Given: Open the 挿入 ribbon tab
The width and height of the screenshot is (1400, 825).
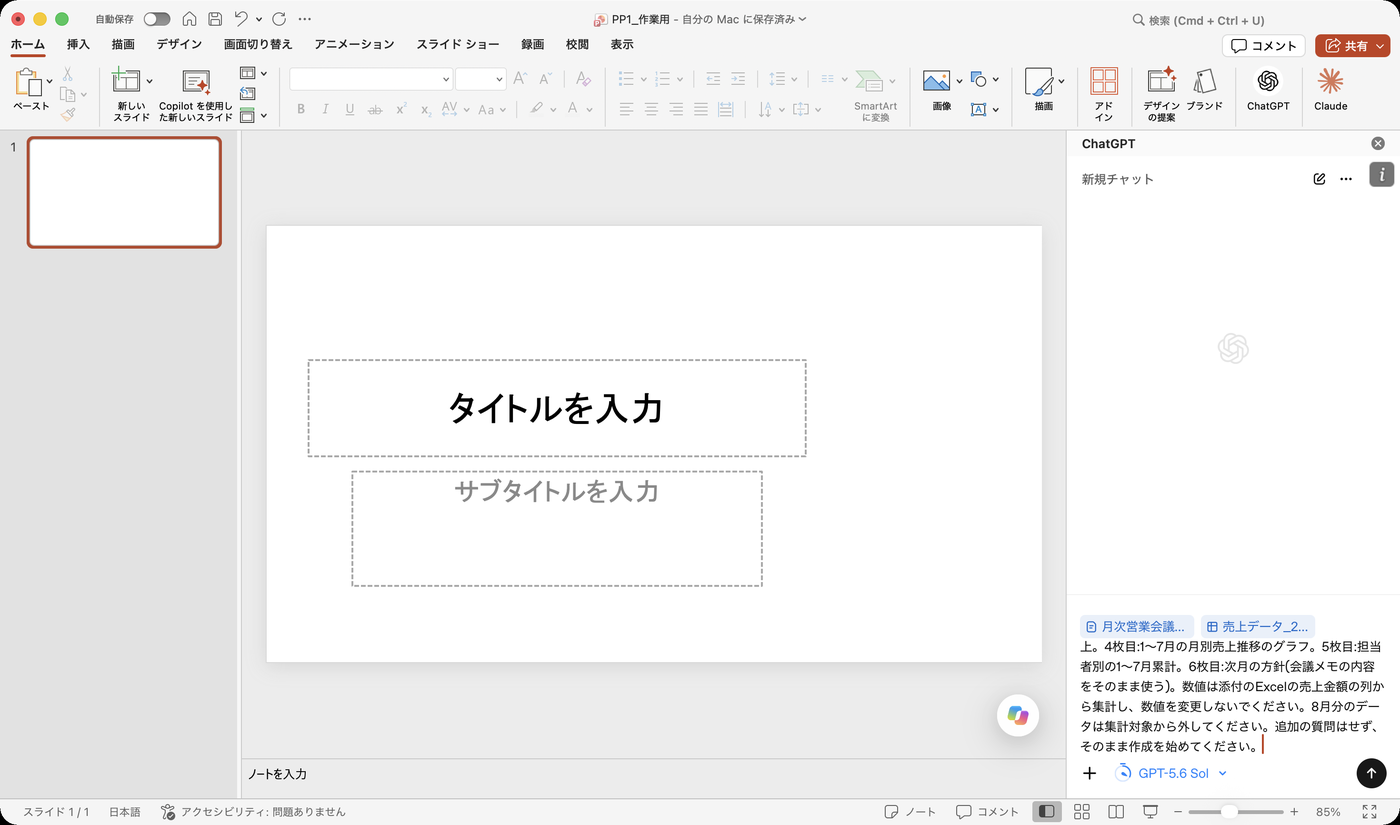Looking at the screenshot, I should pos(78,44).
